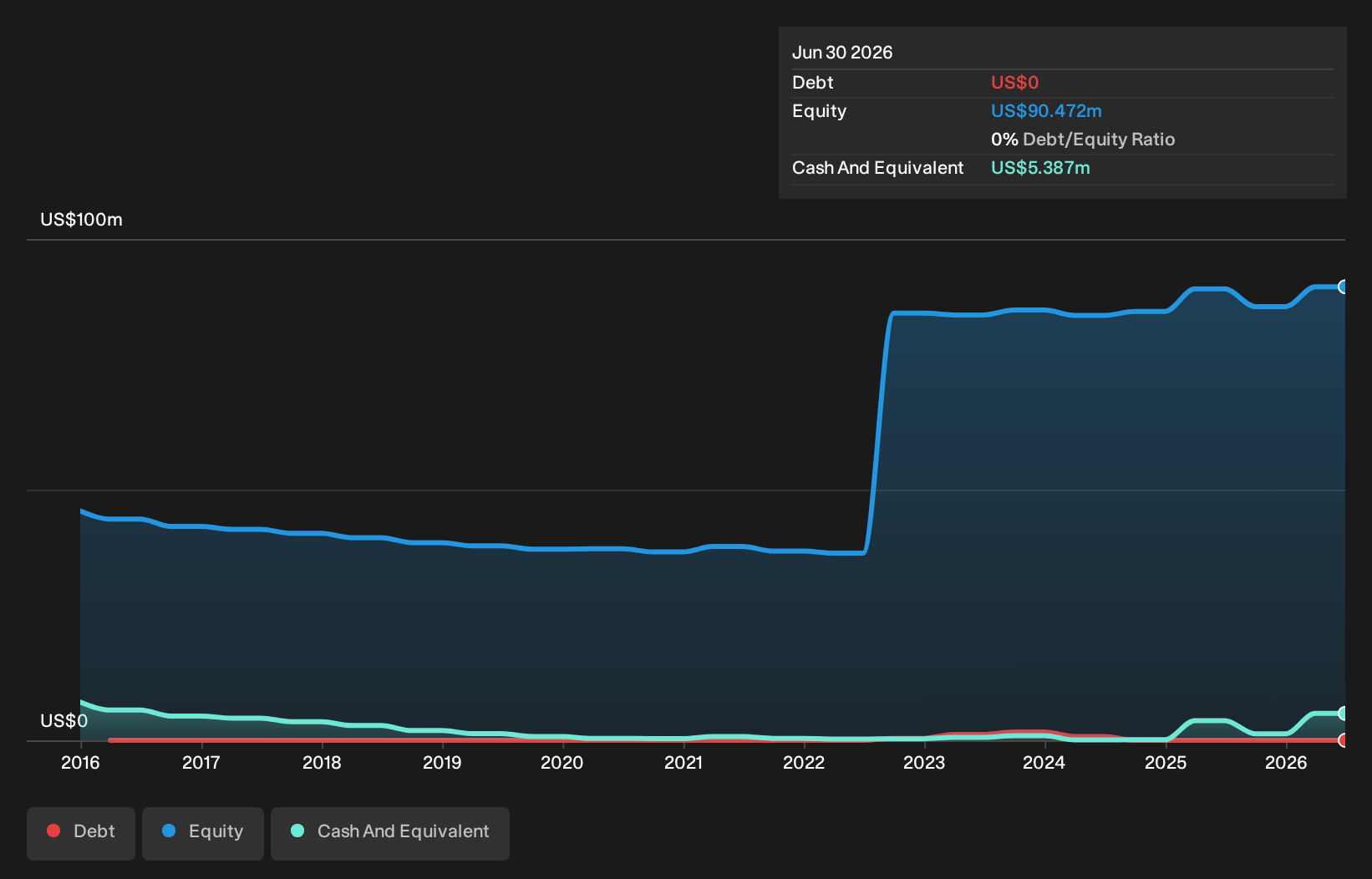Click the teal Cash endpoint marker
This screenshot has width=1372, height=879.
1344,713
